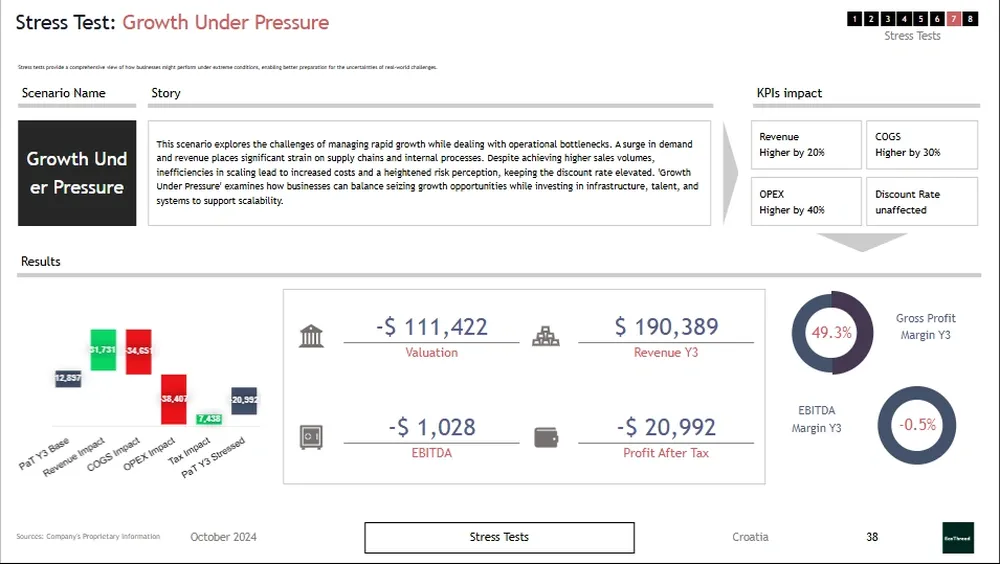
Task: Select the OPEX Higher by 40% card
Action: tap(806, 202)
